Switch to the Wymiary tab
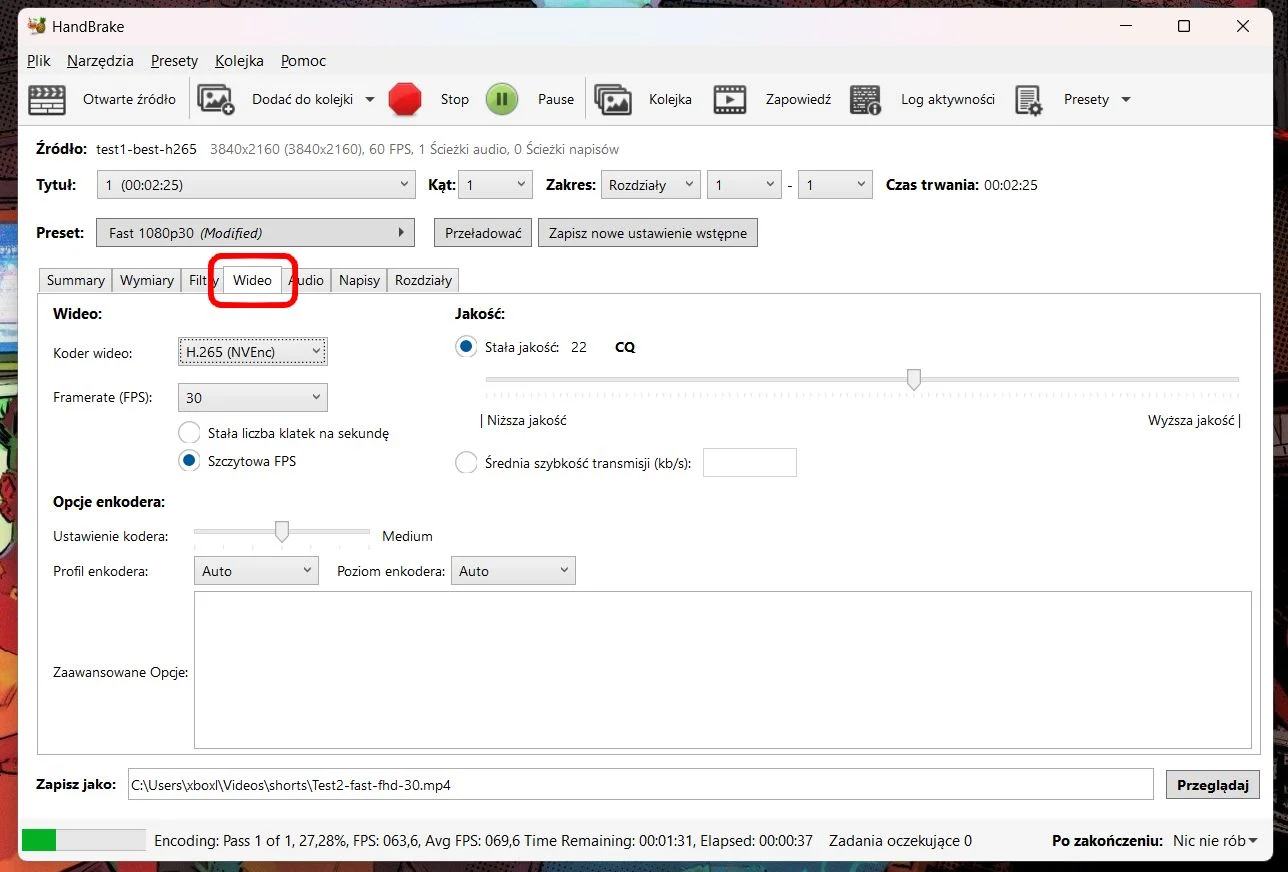The height and width of the screenshot is (872, 1288). coord(147,280)
